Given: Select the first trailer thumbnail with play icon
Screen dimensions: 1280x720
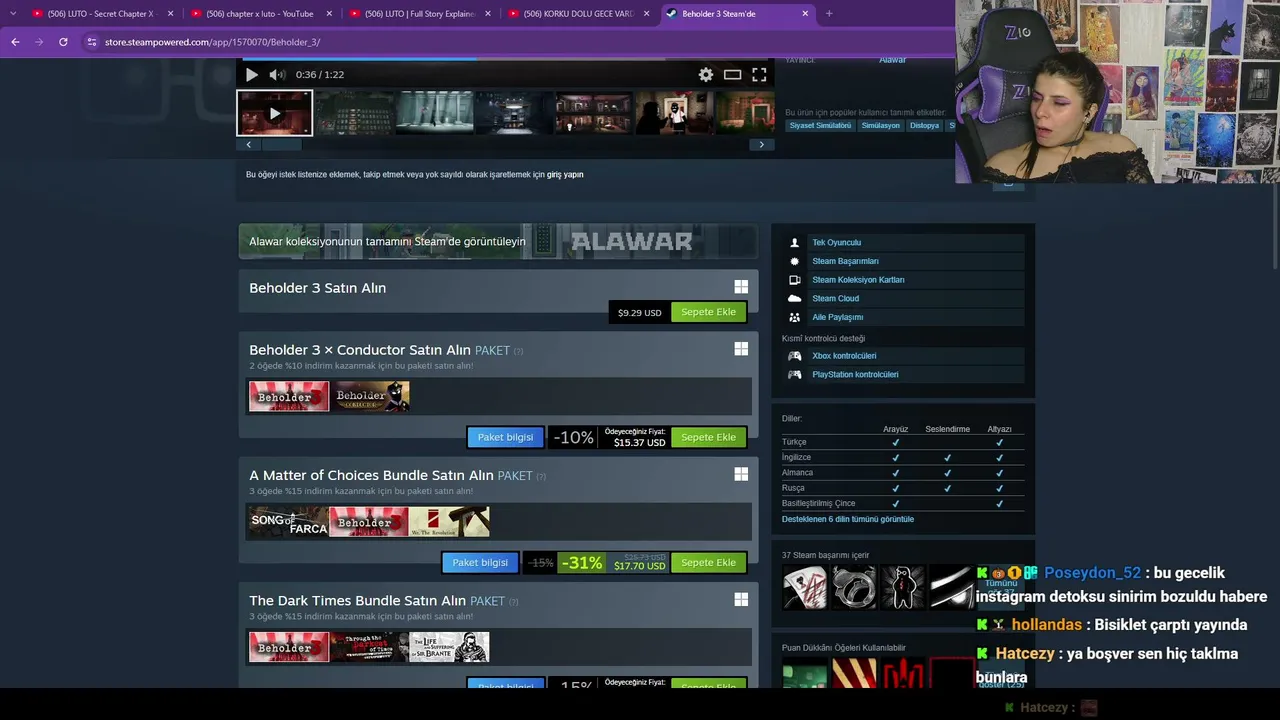Looking at the screenshot, I should pos(275,113).
